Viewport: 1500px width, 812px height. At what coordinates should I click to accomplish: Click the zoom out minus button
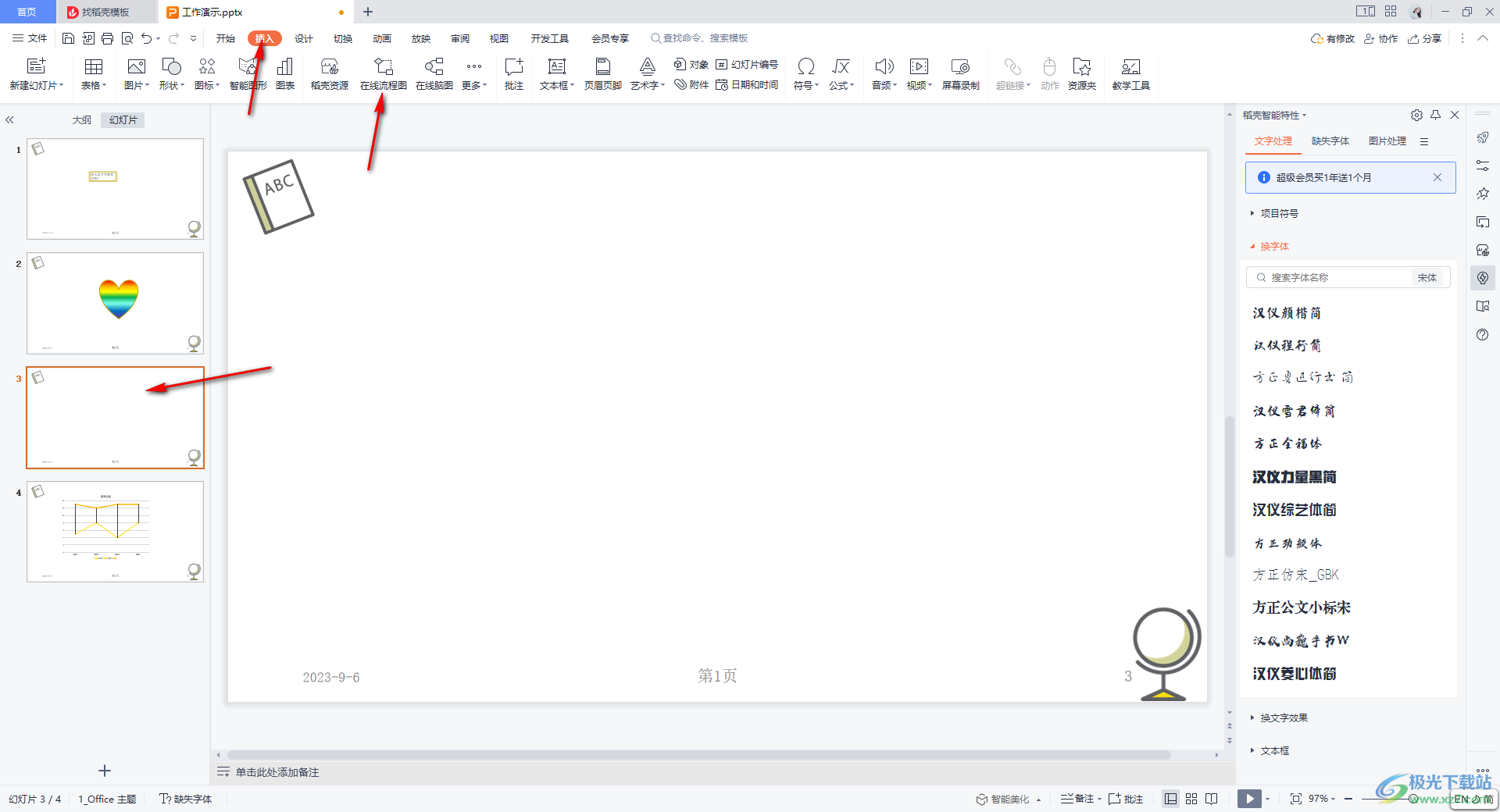(1348, 799)
